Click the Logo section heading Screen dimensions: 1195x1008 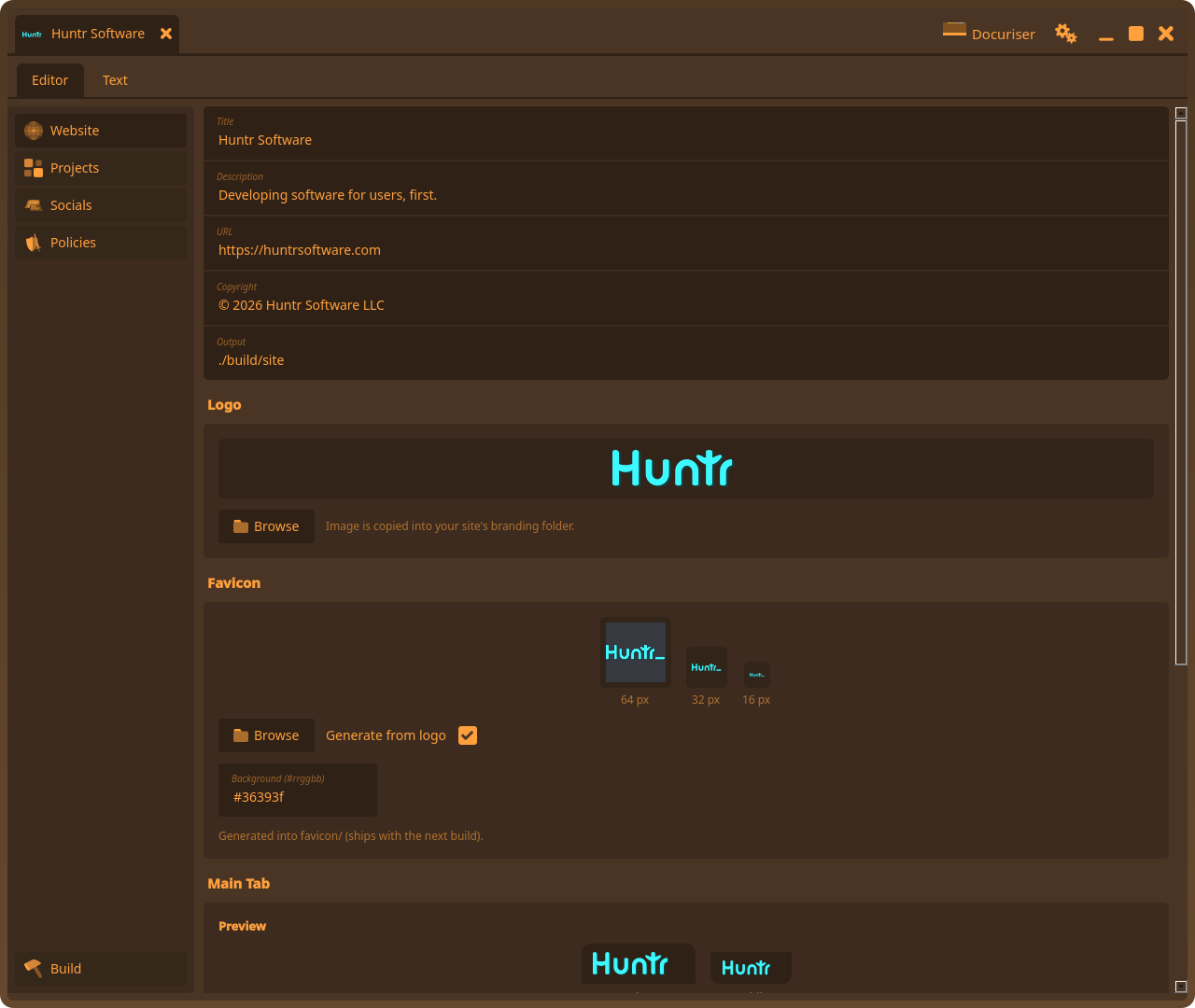click(x=224, y=405)
